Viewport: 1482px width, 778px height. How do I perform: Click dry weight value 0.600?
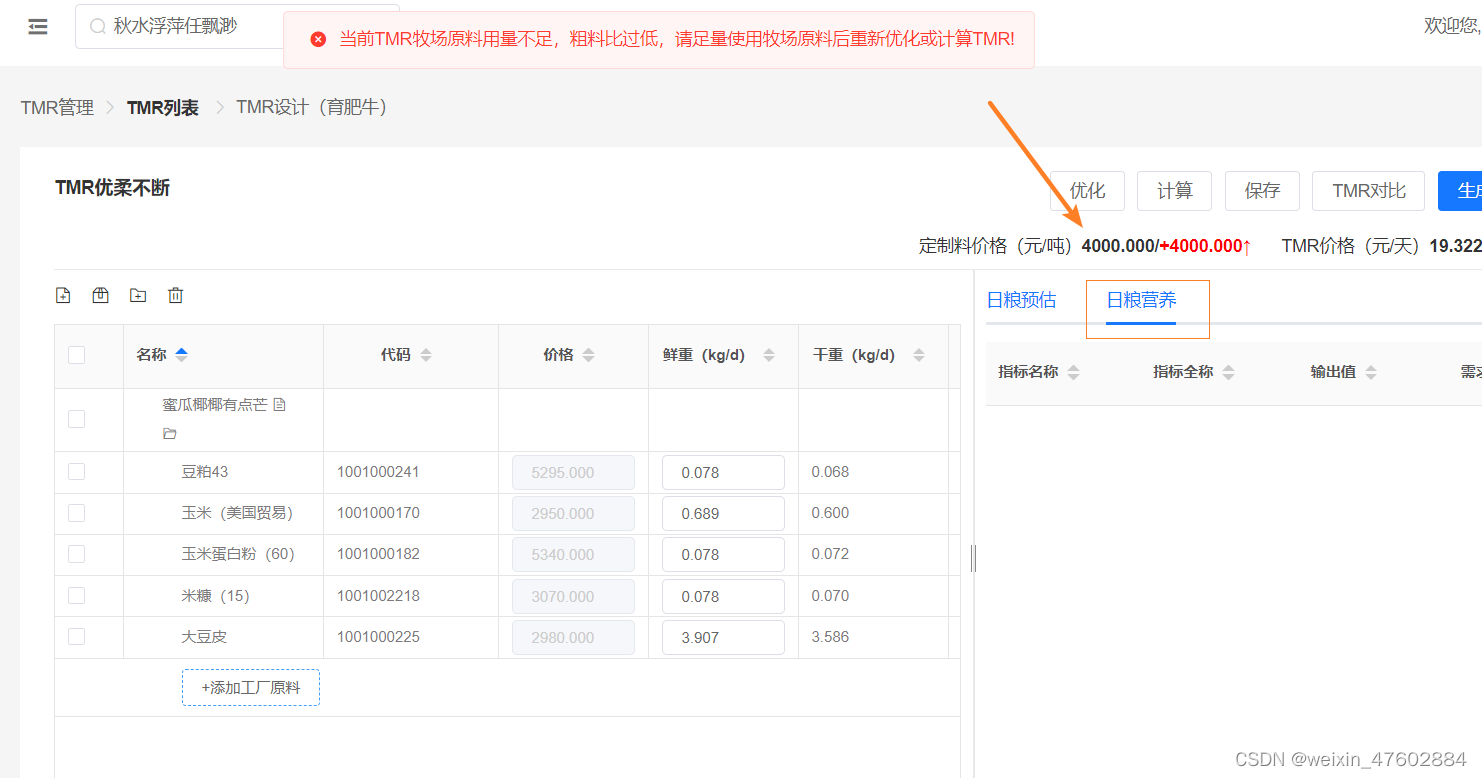[830, 512]
